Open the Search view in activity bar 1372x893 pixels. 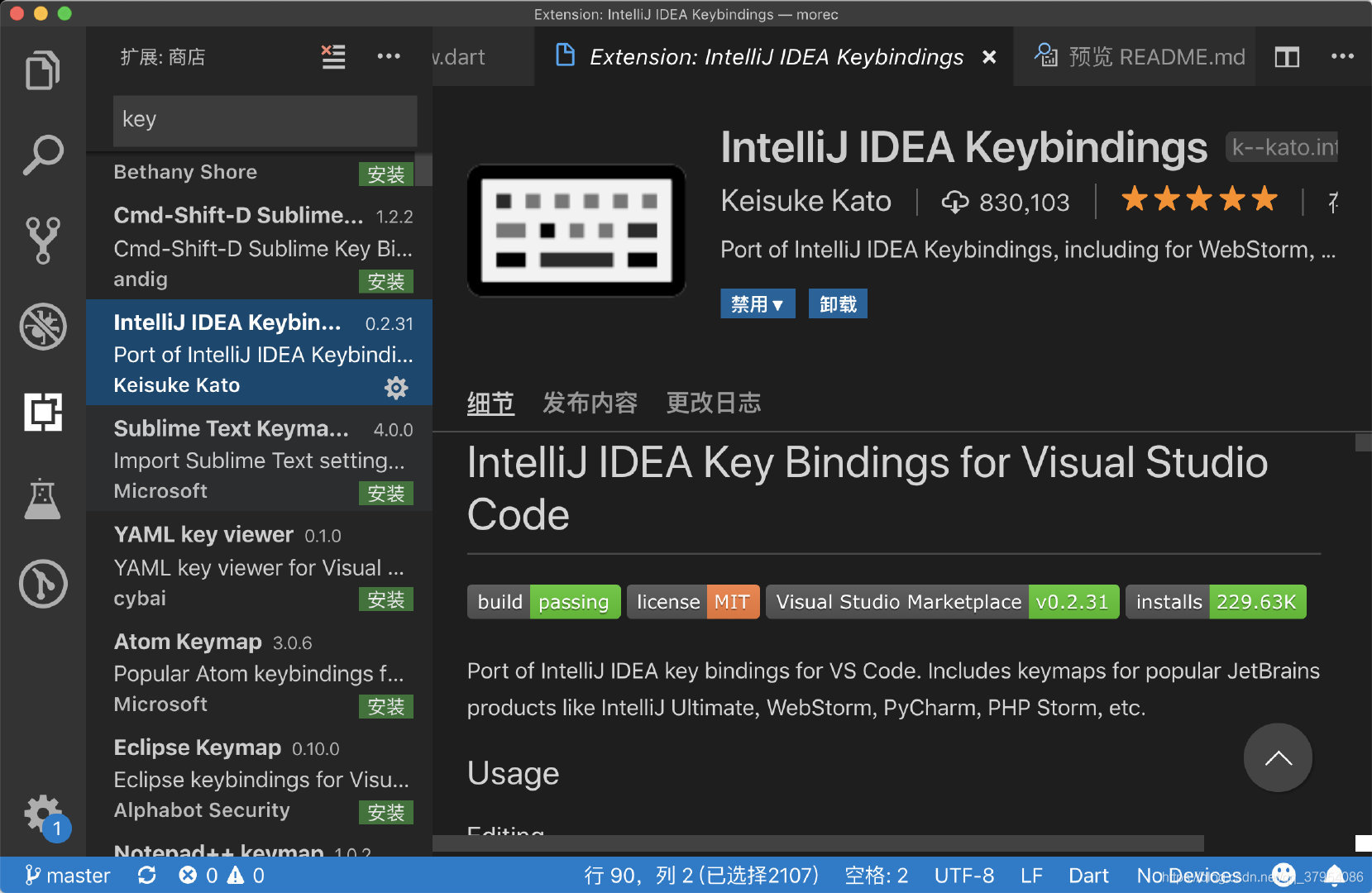coord(43,155)
